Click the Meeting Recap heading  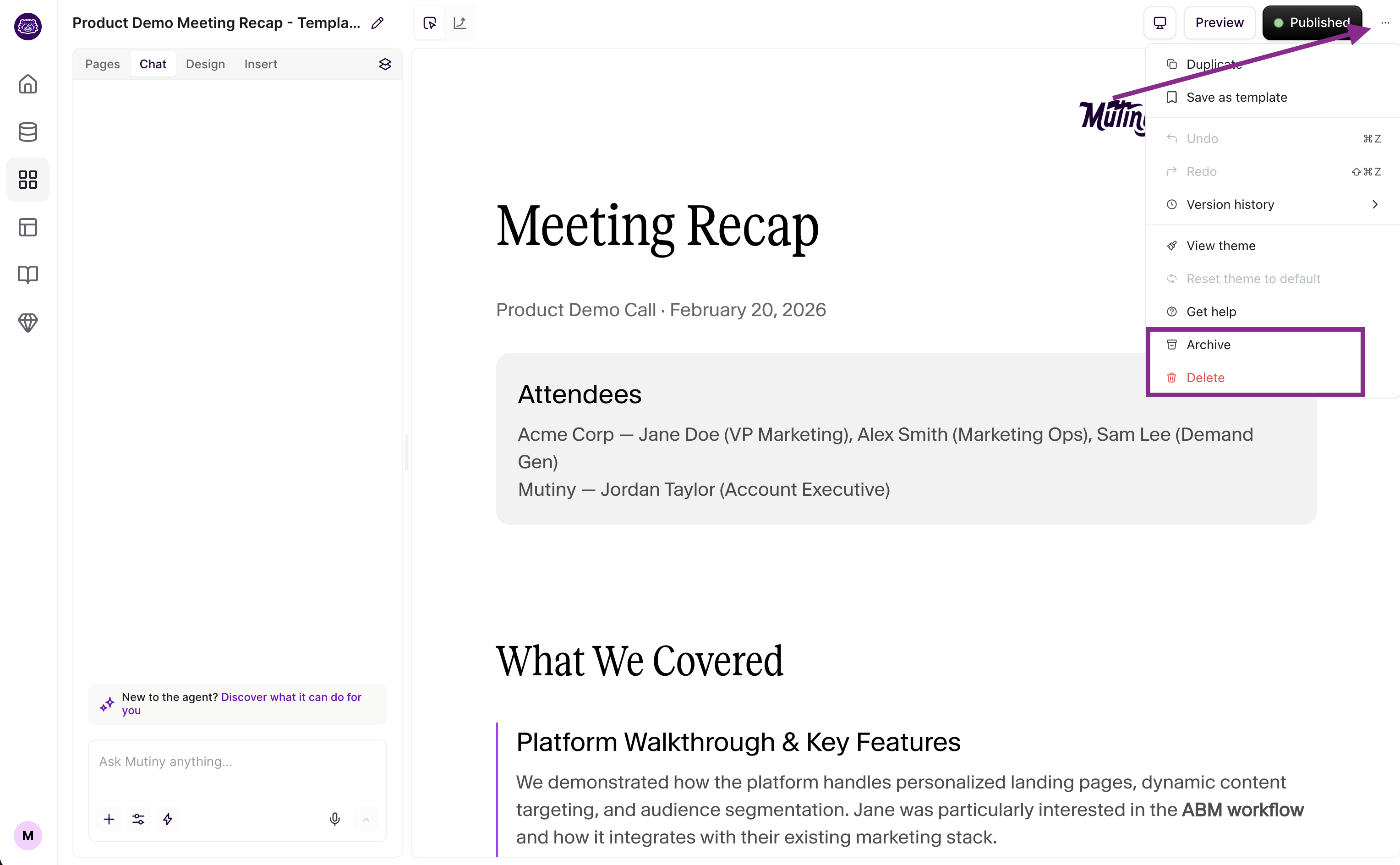click(x=657, y=227)
